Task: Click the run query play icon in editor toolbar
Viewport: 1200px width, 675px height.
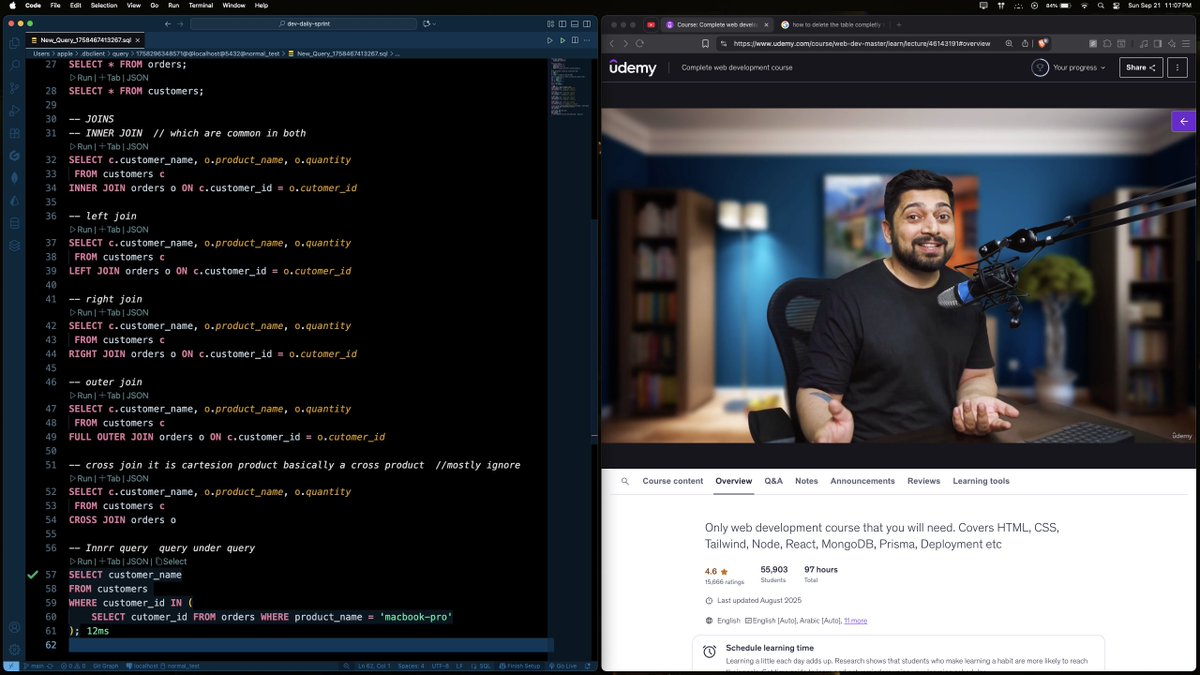Action: click(549, 40)
